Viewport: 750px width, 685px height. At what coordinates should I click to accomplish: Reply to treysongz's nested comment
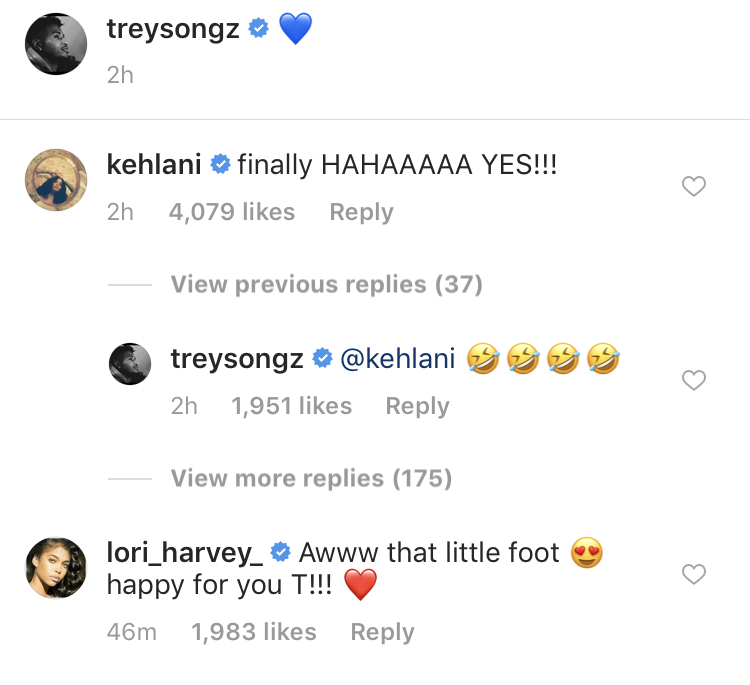pyautogui.click(x=417, y=406)
